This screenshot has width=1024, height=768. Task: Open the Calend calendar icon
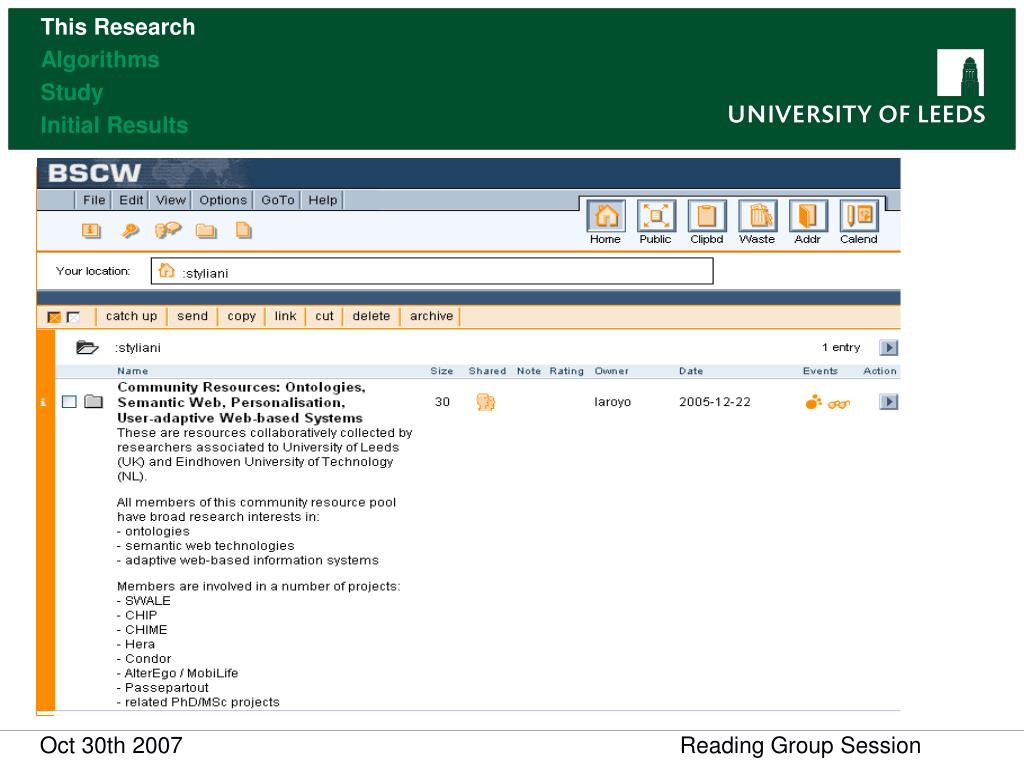859,216
